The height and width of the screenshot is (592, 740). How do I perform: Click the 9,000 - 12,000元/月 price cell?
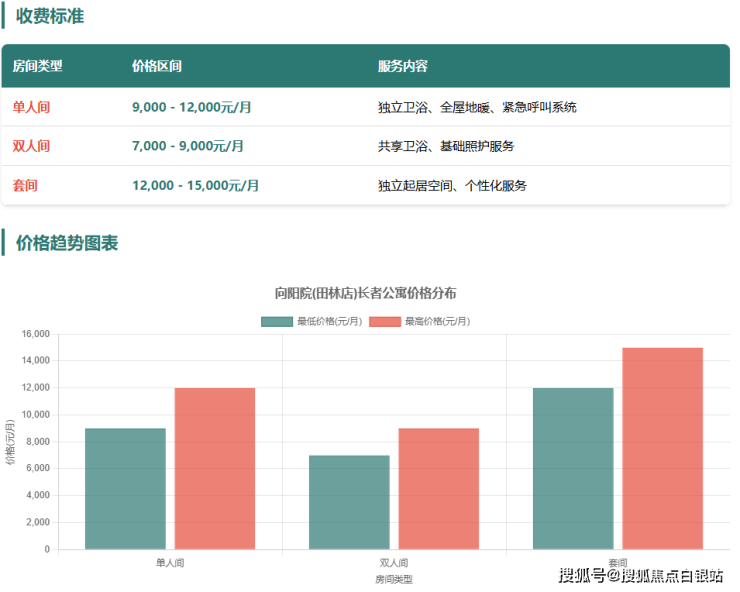192,107
